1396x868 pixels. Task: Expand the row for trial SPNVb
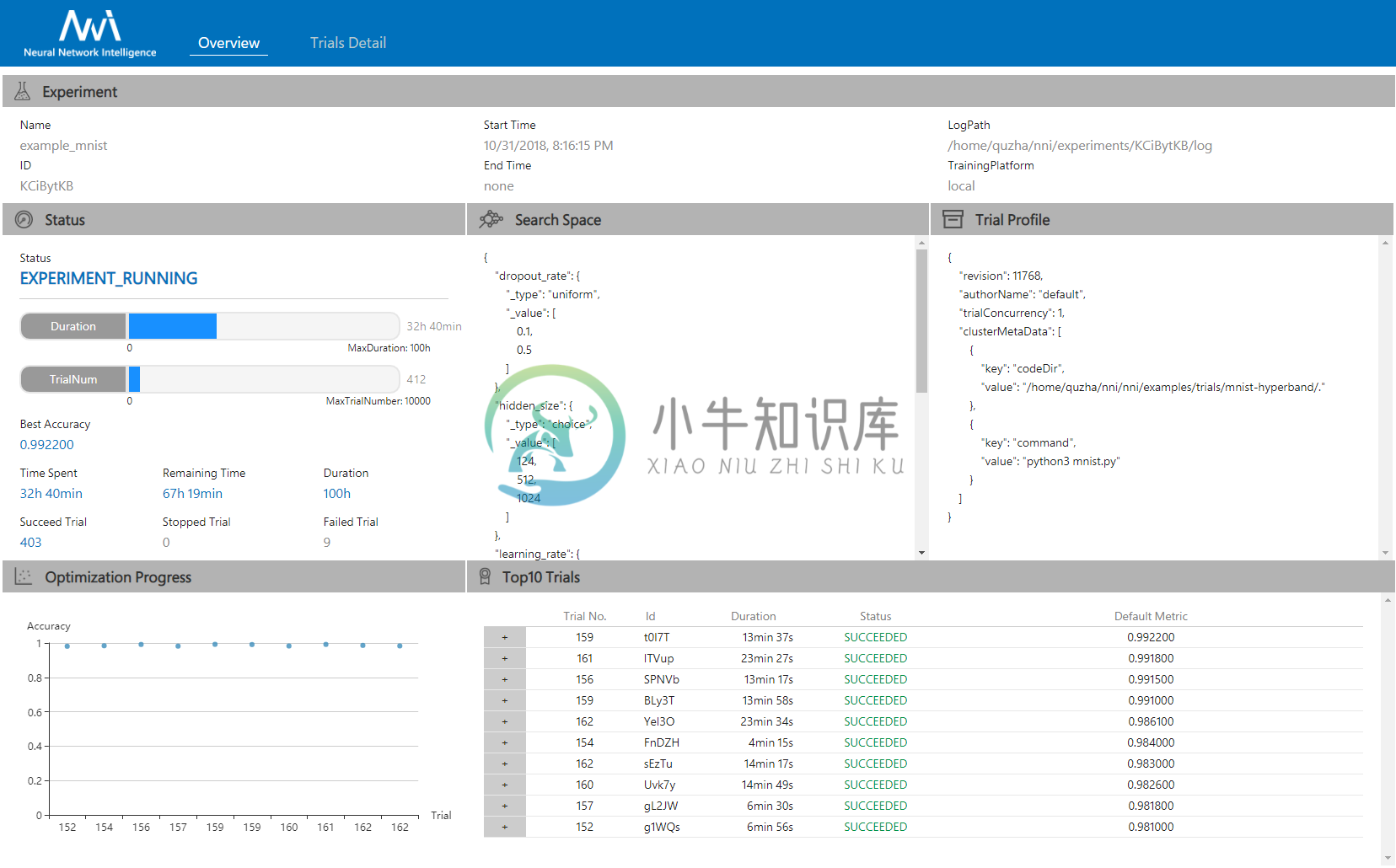505,679
